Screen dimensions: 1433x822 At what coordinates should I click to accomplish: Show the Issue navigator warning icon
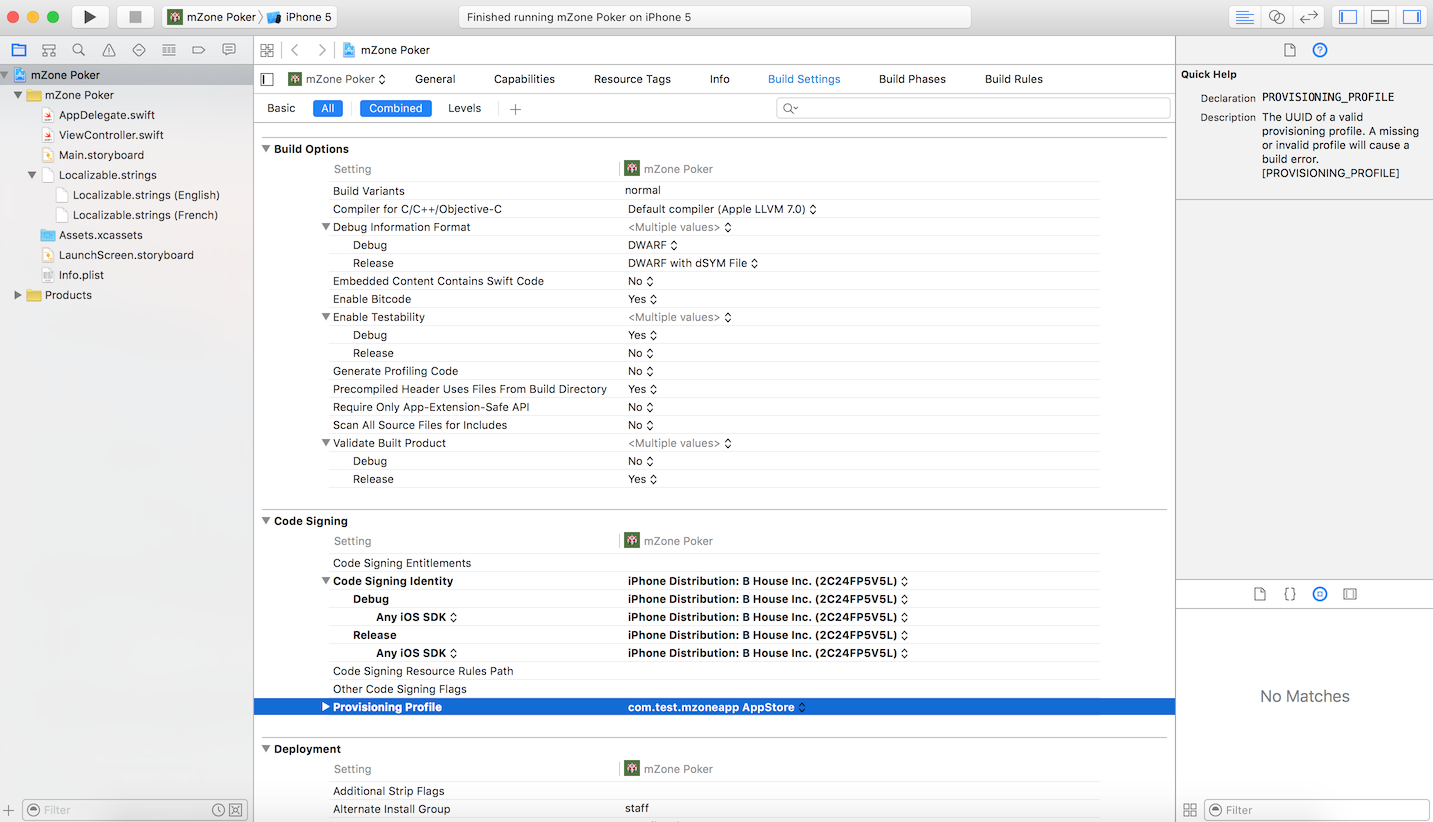coord(109,50)
